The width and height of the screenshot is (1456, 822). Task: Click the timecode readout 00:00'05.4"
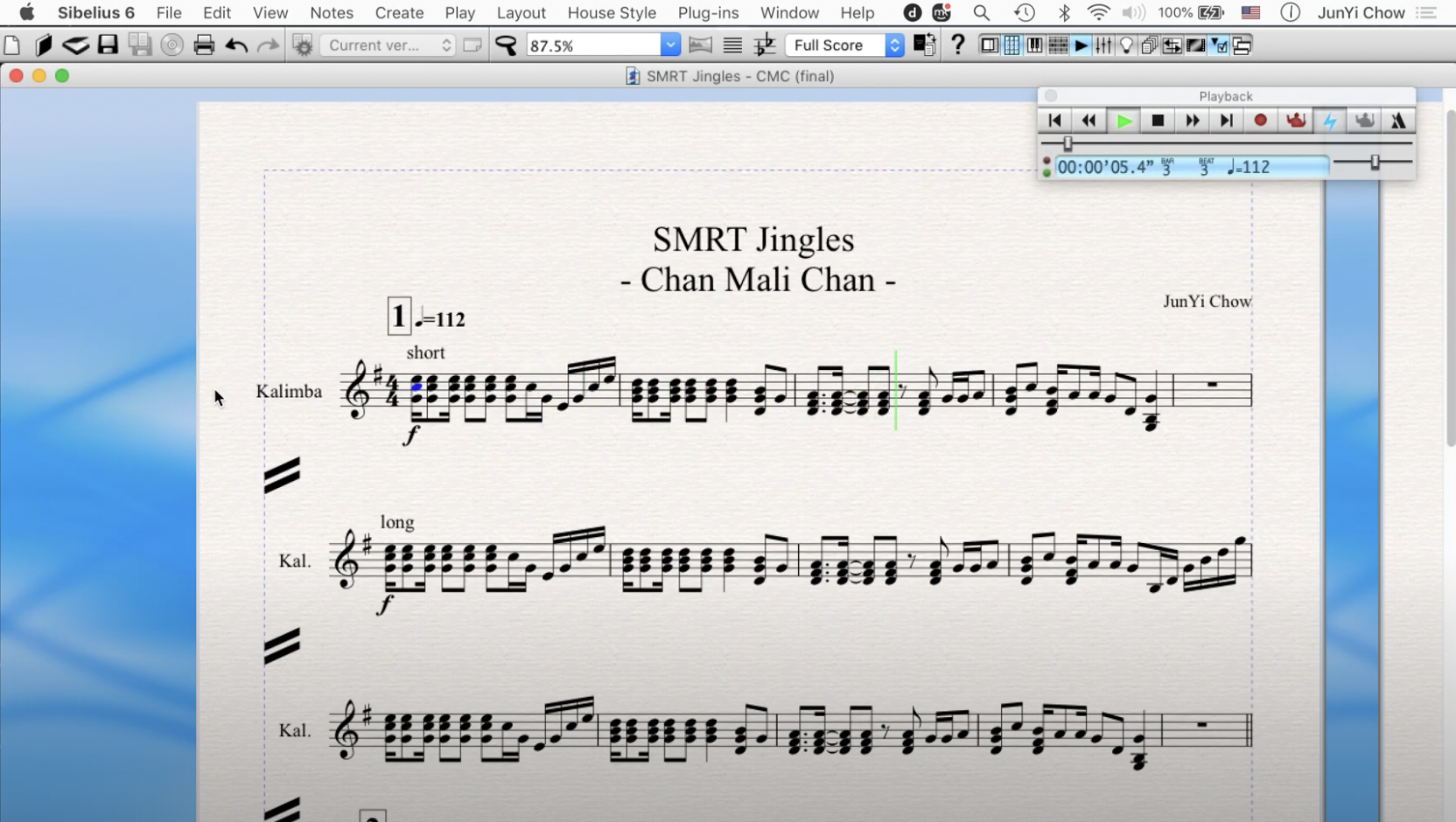click(x=1106, y=167)
